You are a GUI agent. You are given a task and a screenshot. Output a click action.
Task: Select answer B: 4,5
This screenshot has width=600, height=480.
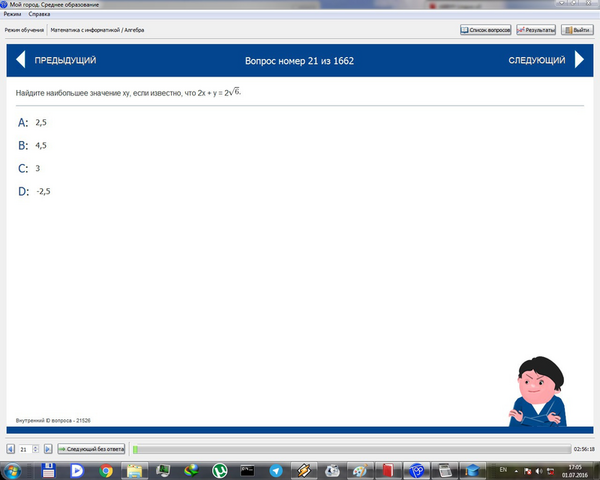click(x=32, y=145)
